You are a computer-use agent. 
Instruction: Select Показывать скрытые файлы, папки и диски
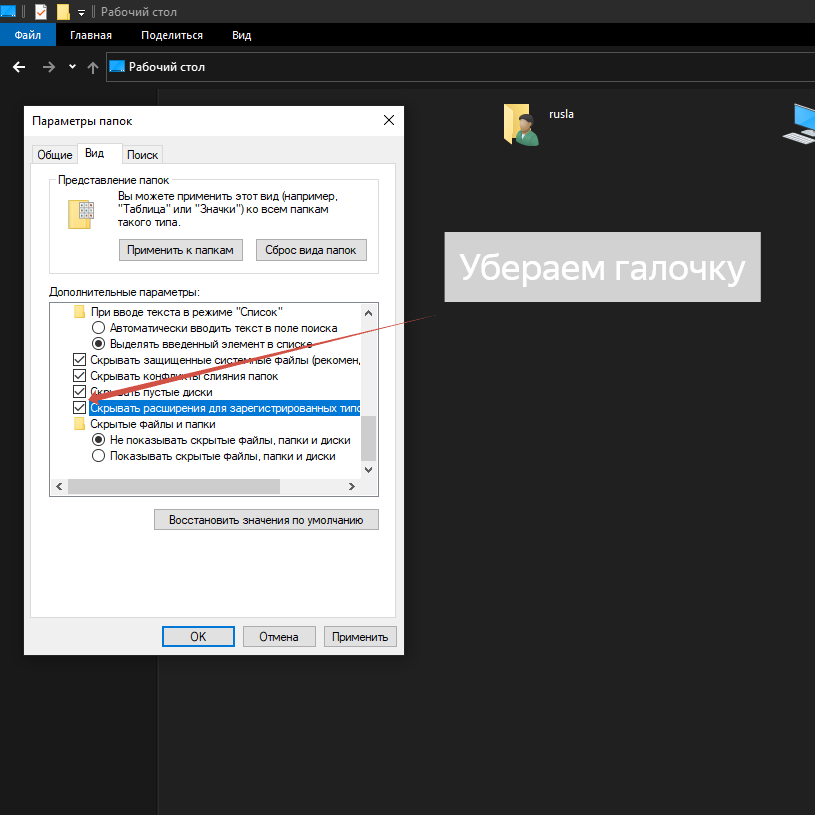pos(213,456)
